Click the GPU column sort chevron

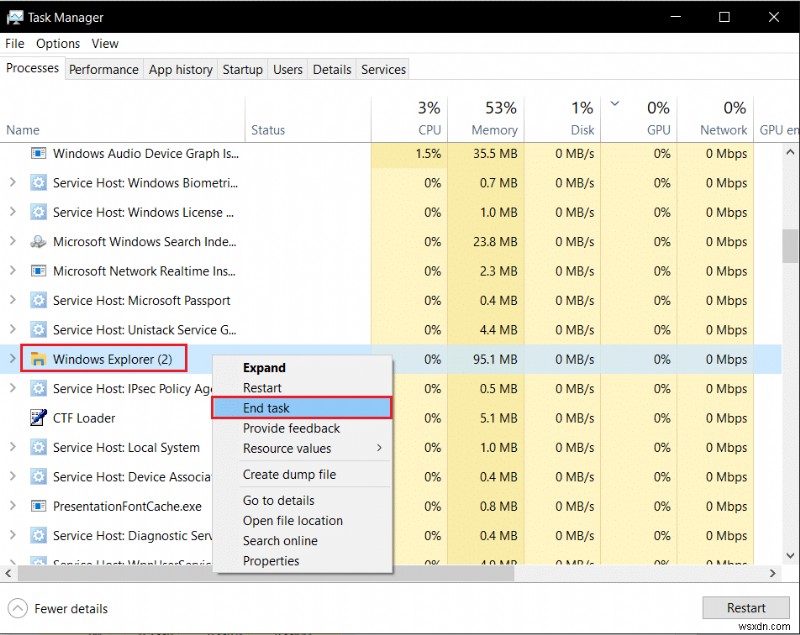click(614, 103)
